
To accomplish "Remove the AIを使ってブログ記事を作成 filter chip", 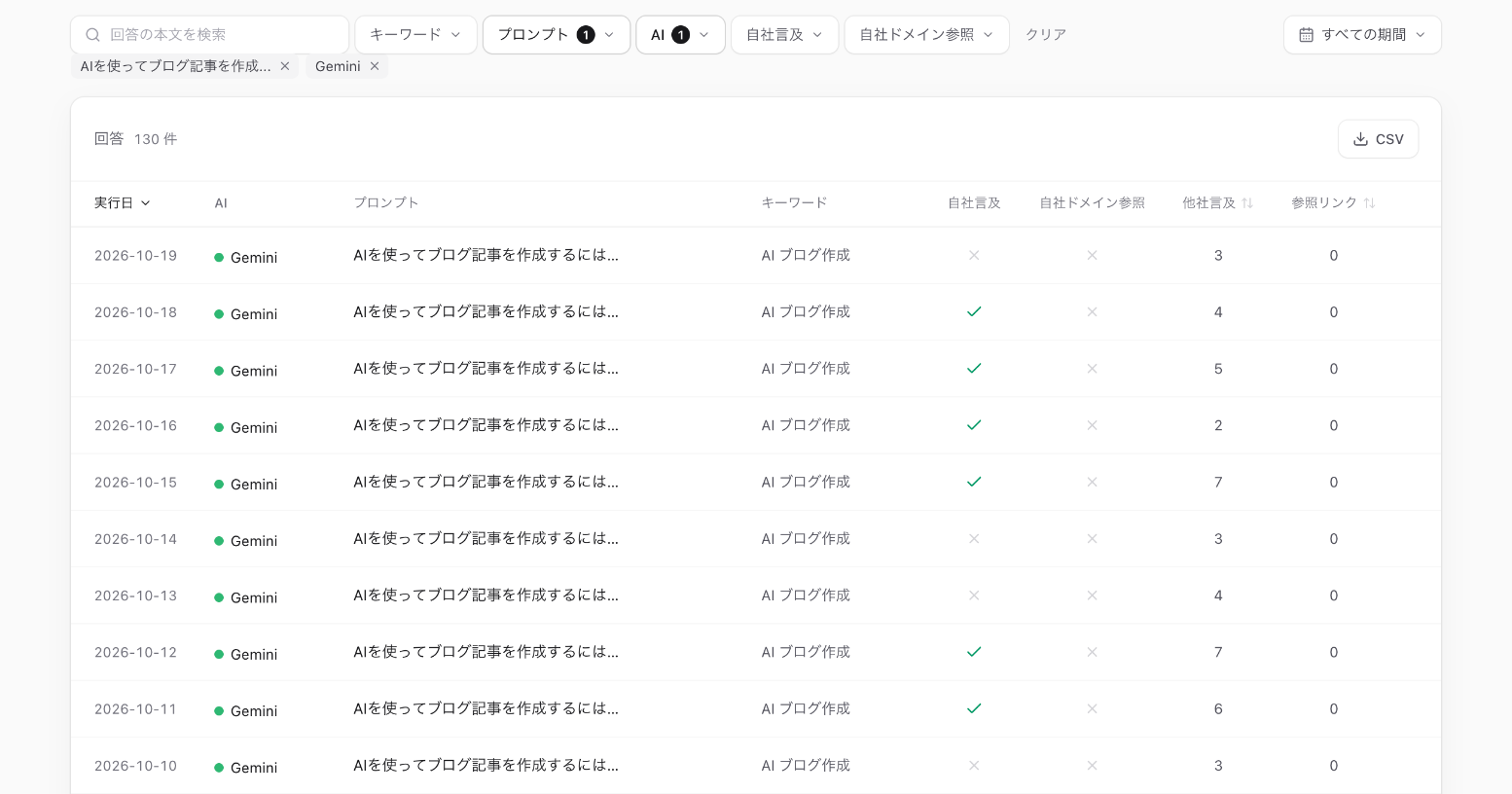I will 285,66.
